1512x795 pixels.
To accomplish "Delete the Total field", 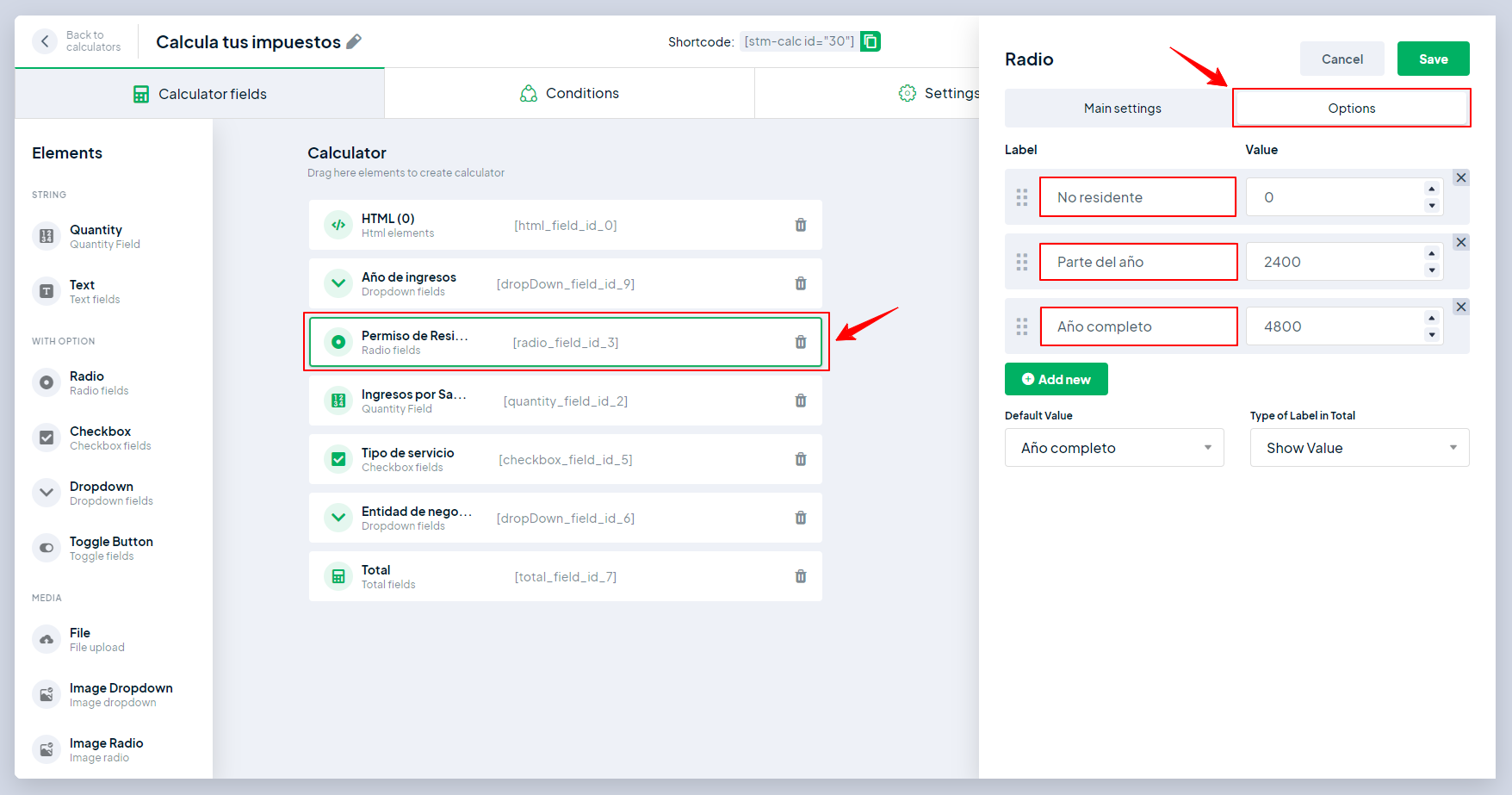I will [x=801, y=576].
